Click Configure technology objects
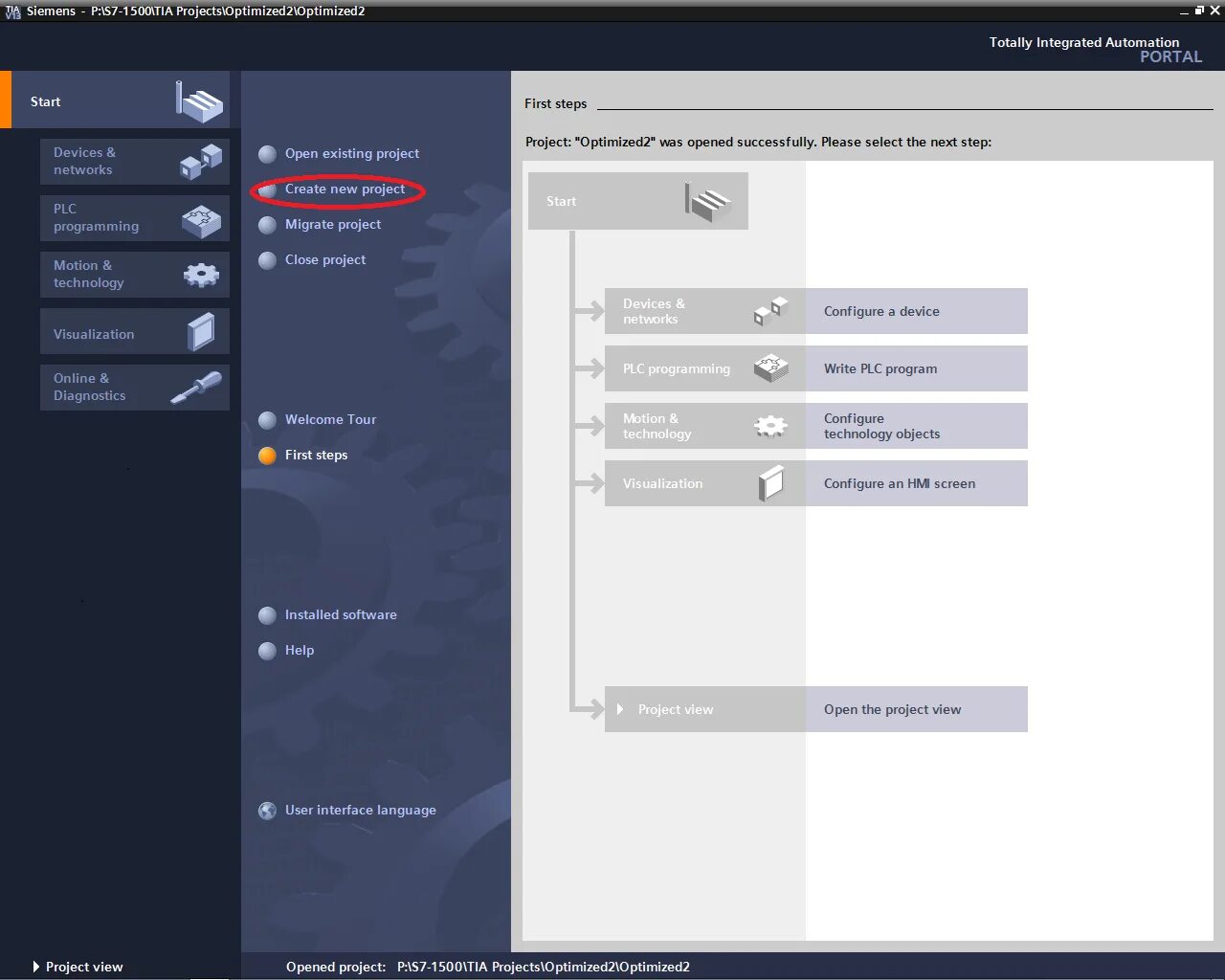The image size is (1225, 980). (x=916, y=426)
